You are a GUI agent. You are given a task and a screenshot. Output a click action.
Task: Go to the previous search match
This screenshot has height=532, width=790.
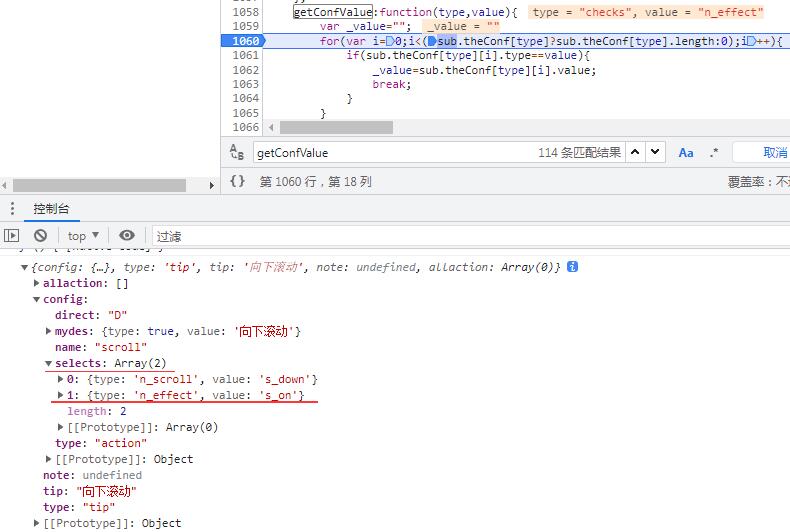(x=635, y=152)
